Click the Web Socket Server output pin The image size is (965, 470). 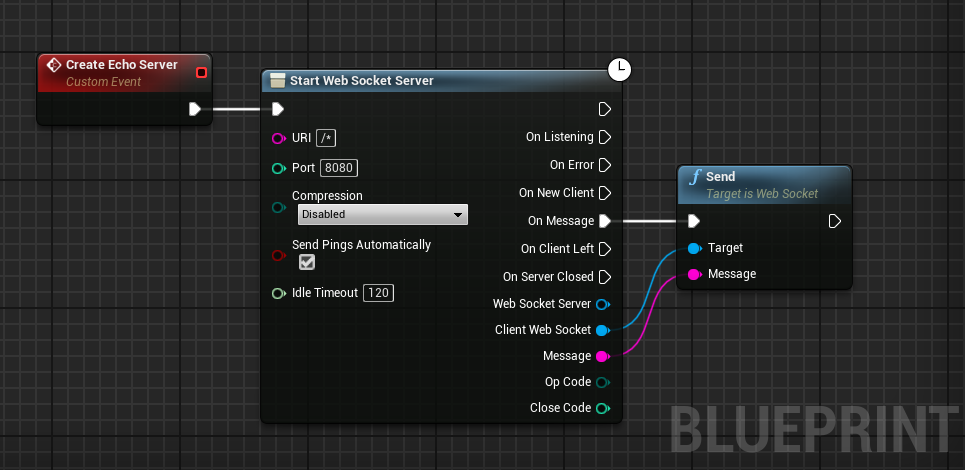click(x=603, y=304)
